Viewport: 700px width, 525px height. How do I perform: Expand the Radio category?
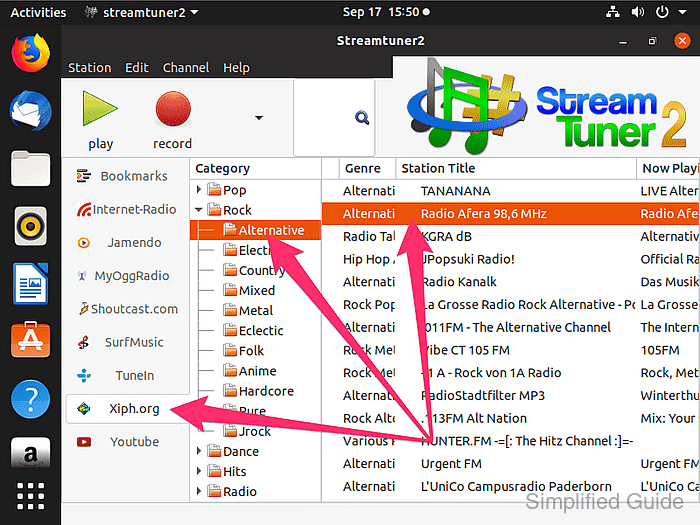(199, 491)
